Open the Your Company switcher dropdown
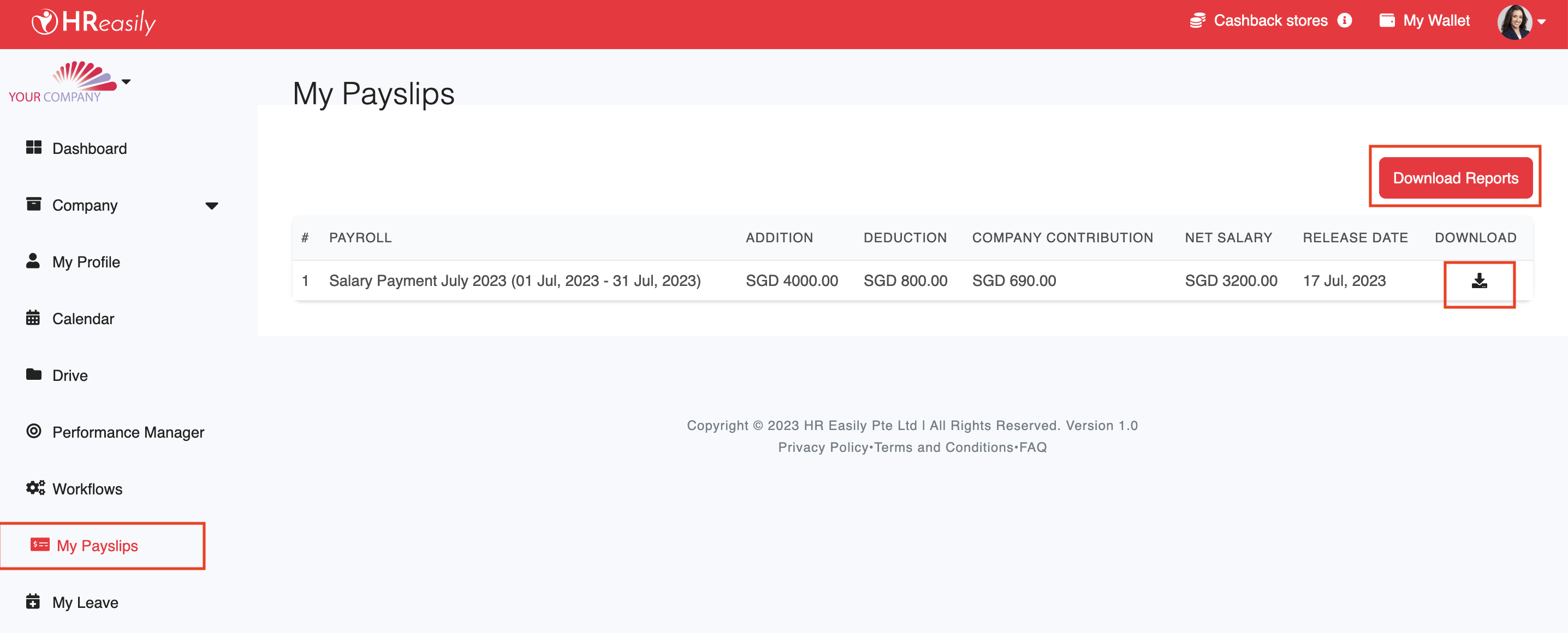This screenshot has height=633, width=1568. [x=126, y=81]
